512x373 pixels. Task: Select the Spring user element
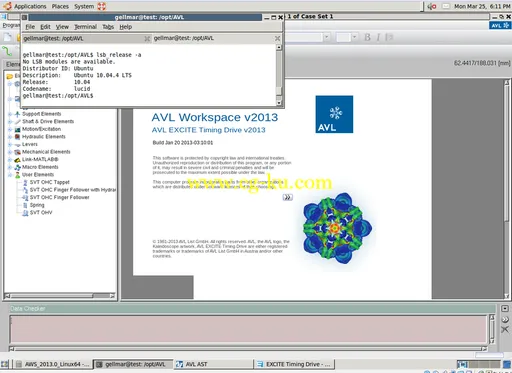(37, 205)
